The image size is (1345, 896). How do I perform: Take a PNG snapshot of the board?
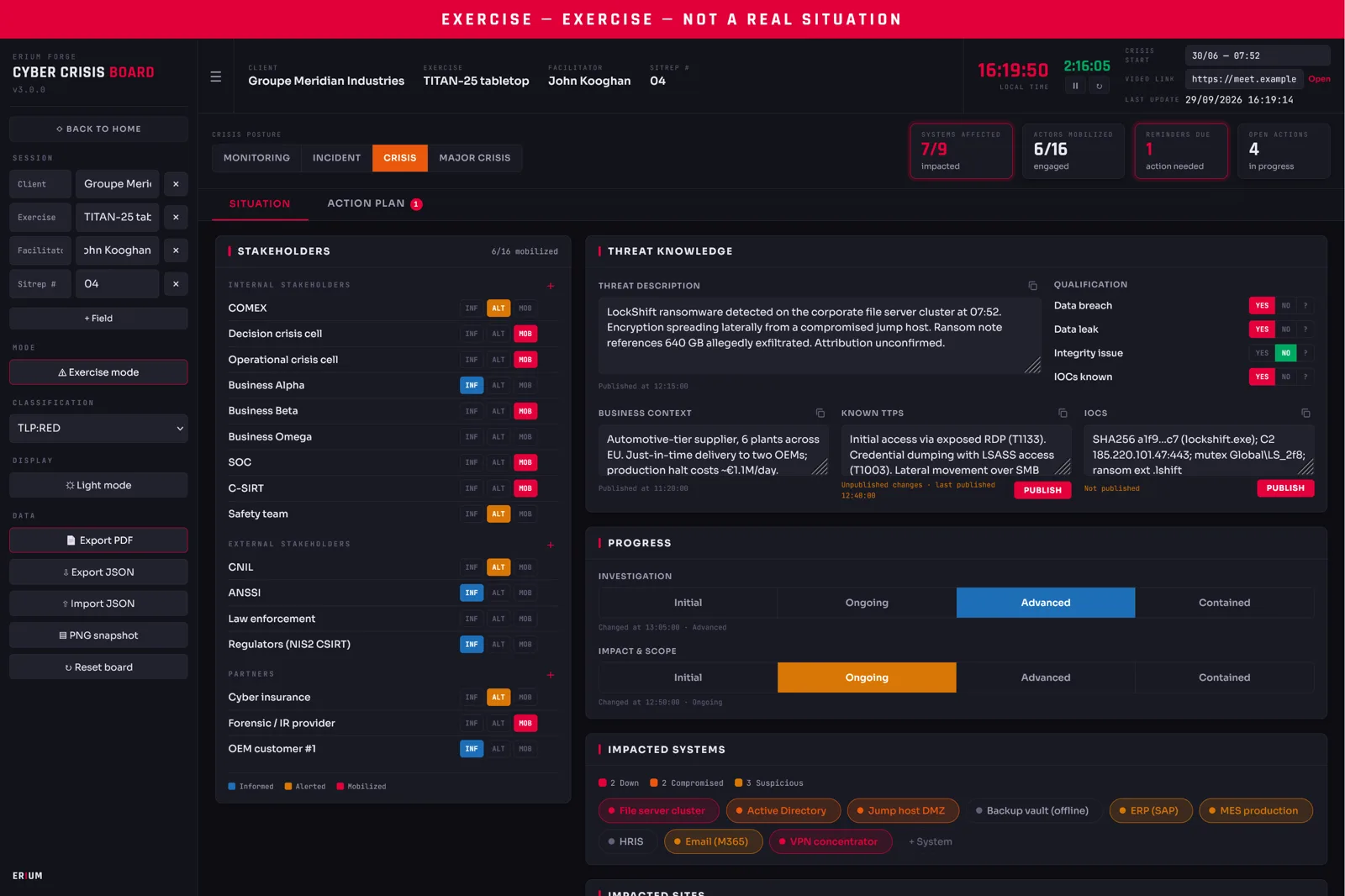coord(98,635)
